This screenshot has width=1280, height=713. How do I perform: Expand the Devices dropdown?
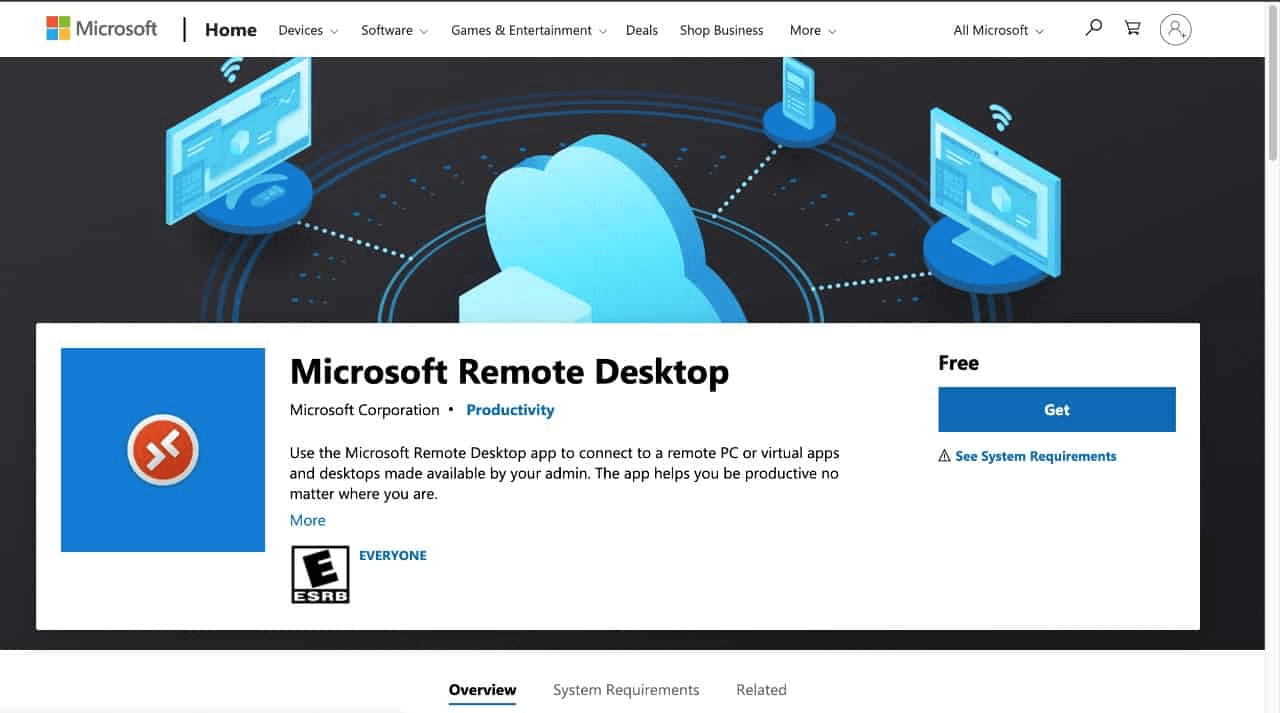tap(306, 30)
